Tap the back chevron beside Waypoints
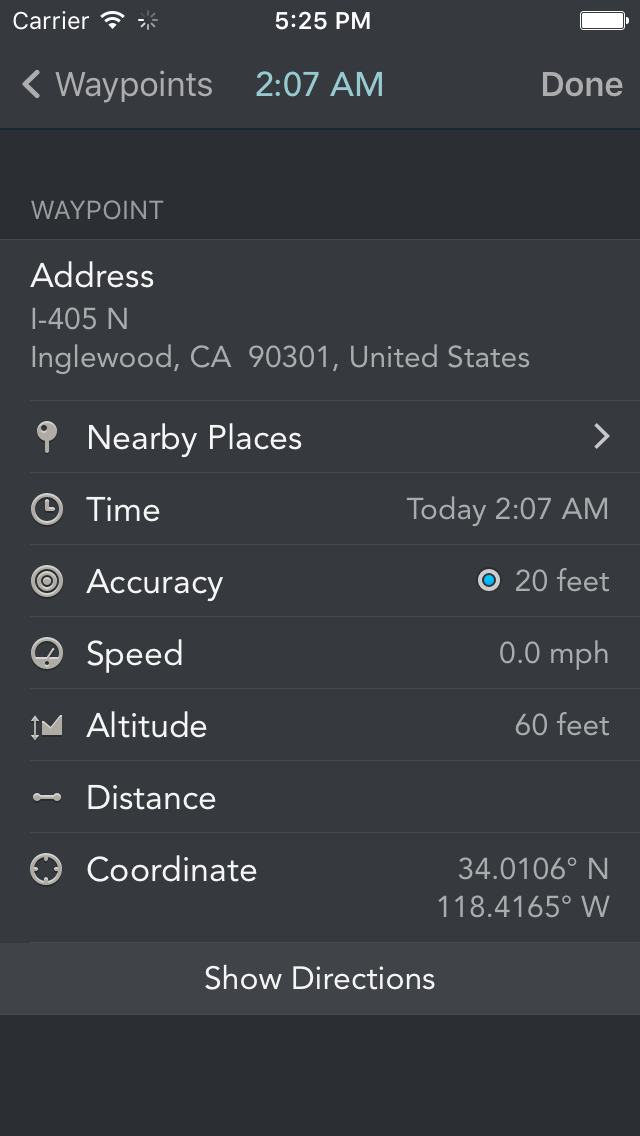 tap(31, 85)
